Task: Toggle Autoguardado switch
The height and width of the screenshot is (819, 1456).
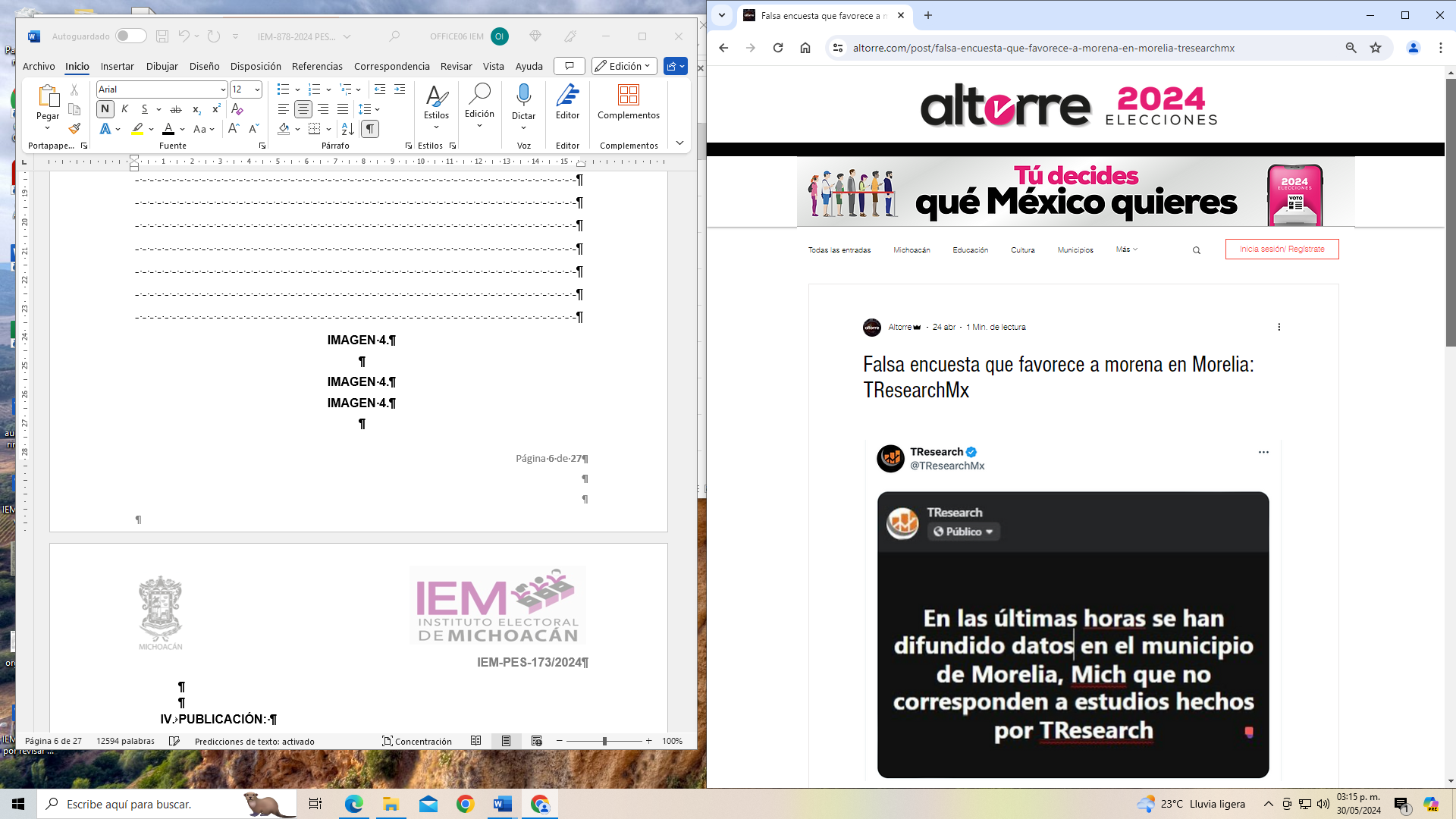Action: (x=131, y=36)
